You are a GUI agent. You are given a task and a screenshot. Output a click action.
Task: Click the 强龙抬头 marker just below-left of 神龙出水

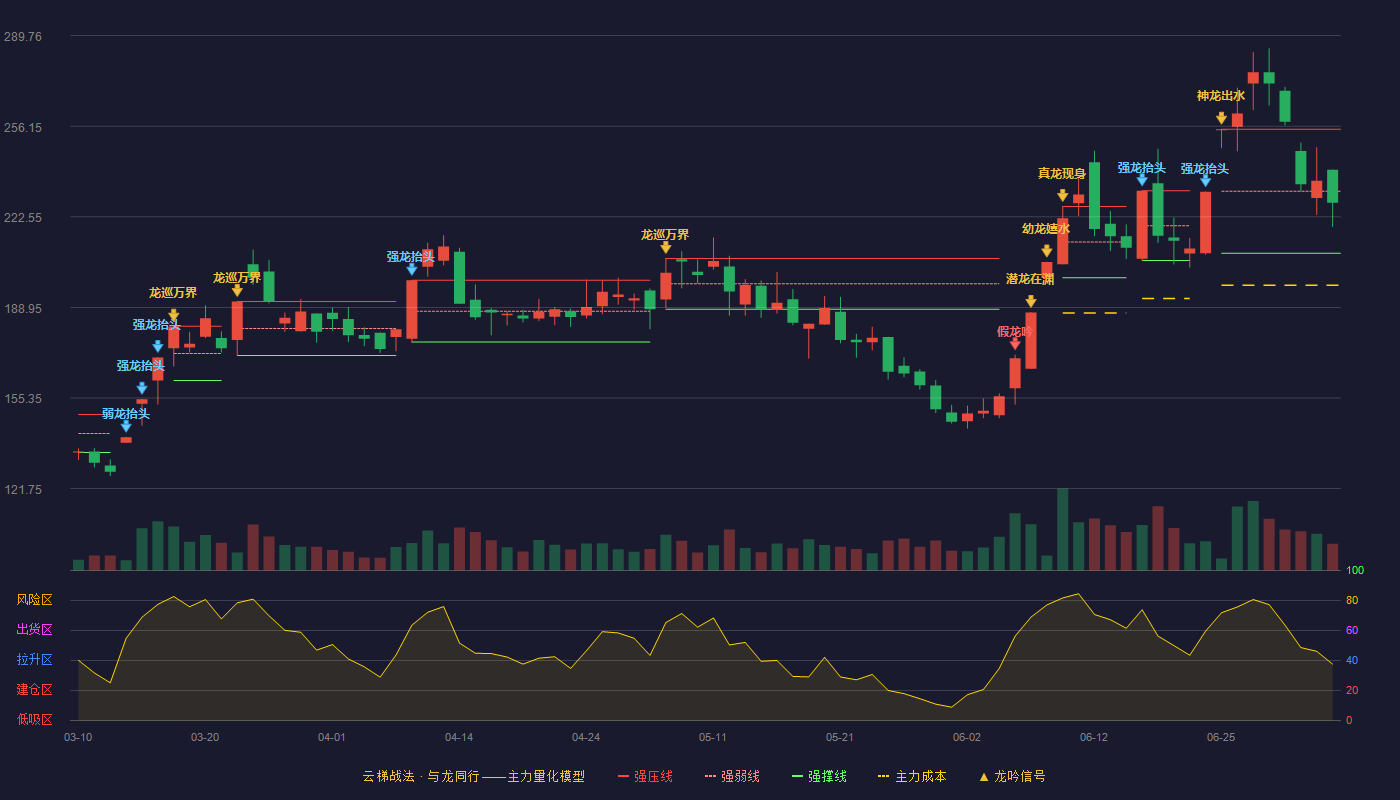pos(1206,181)
